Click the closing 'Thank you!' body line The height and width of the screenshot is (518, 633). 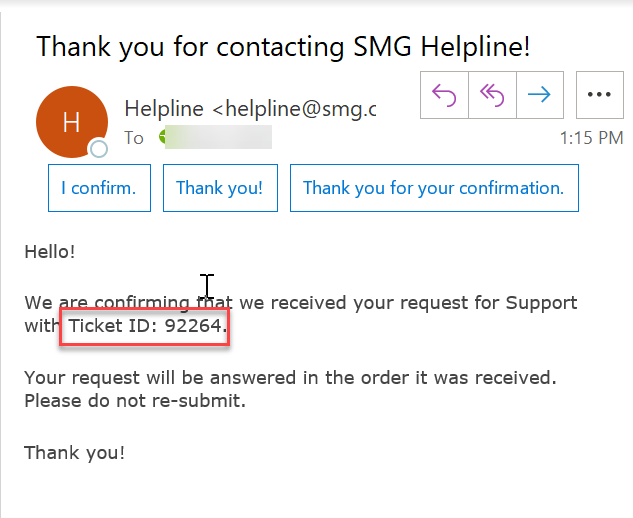tap(75, 452)
